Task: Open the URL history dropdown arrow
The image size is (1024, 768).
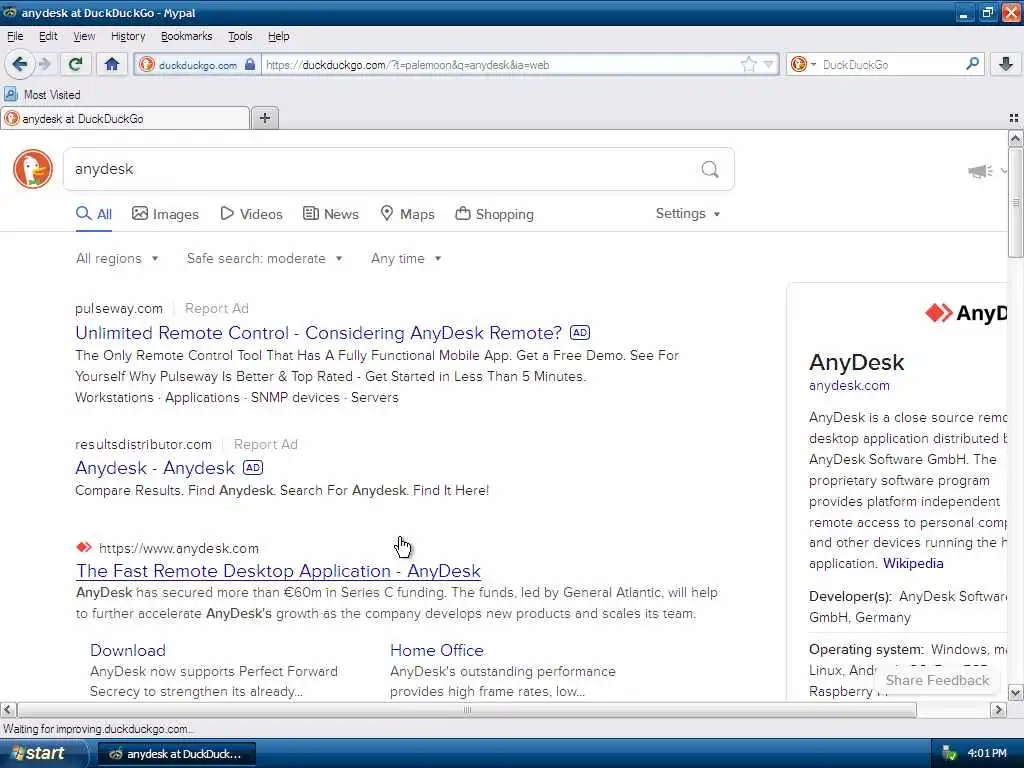Action: (768, 64)
